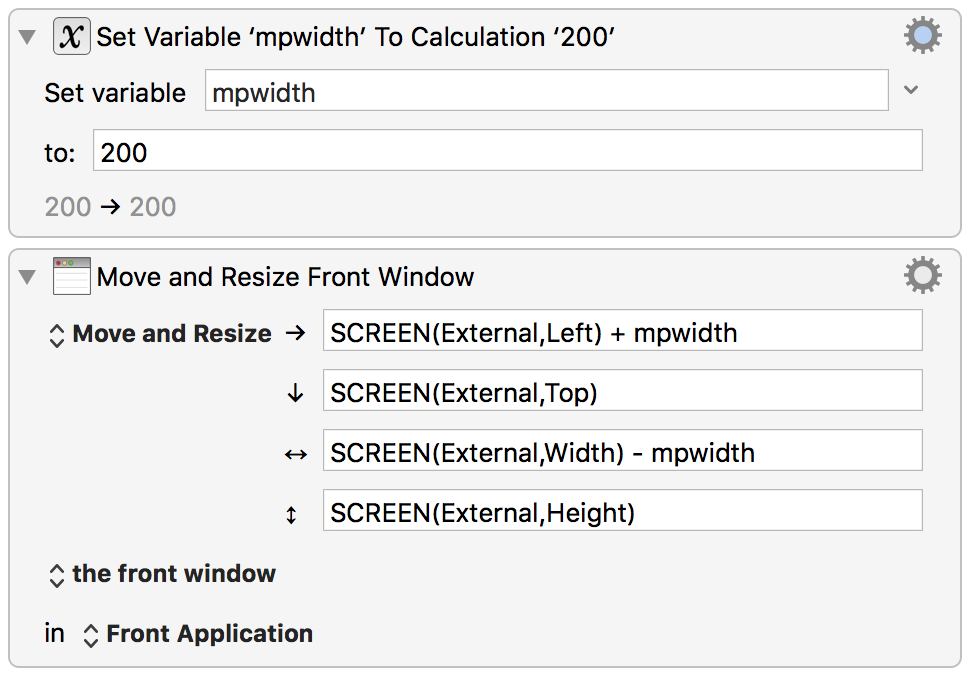Screen dimensions: 972x678
Task: Click the 'to: 200' calculation field
Action: [507, 151]
